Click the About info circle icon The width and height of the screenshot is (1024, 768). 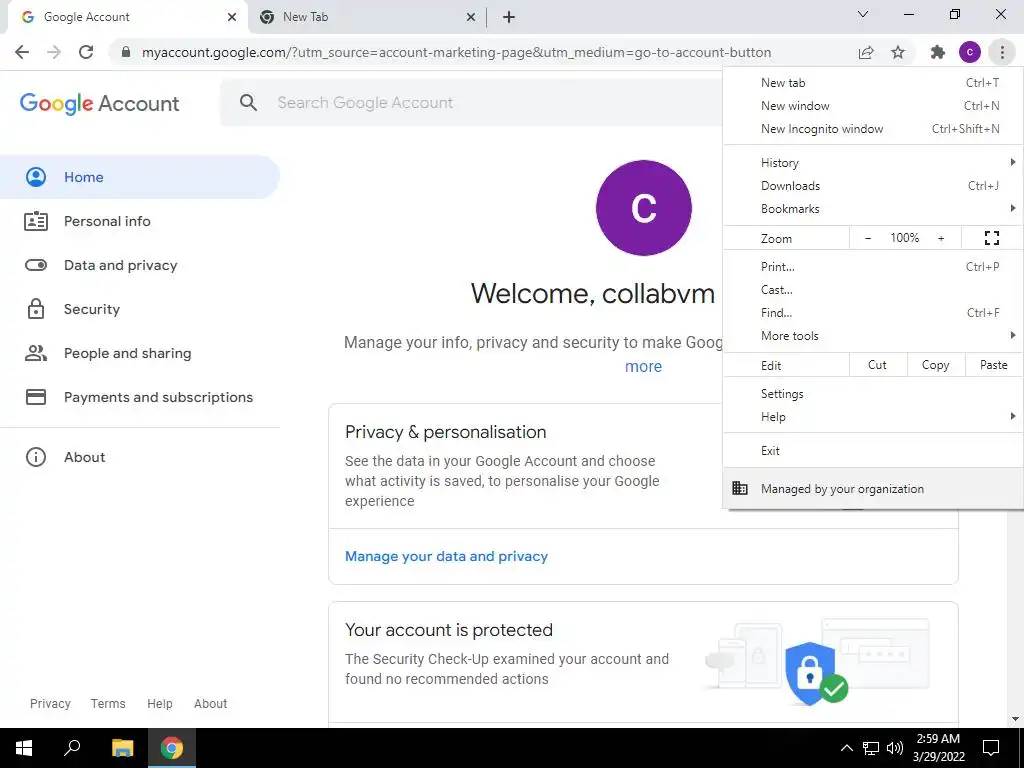[36, 457]
